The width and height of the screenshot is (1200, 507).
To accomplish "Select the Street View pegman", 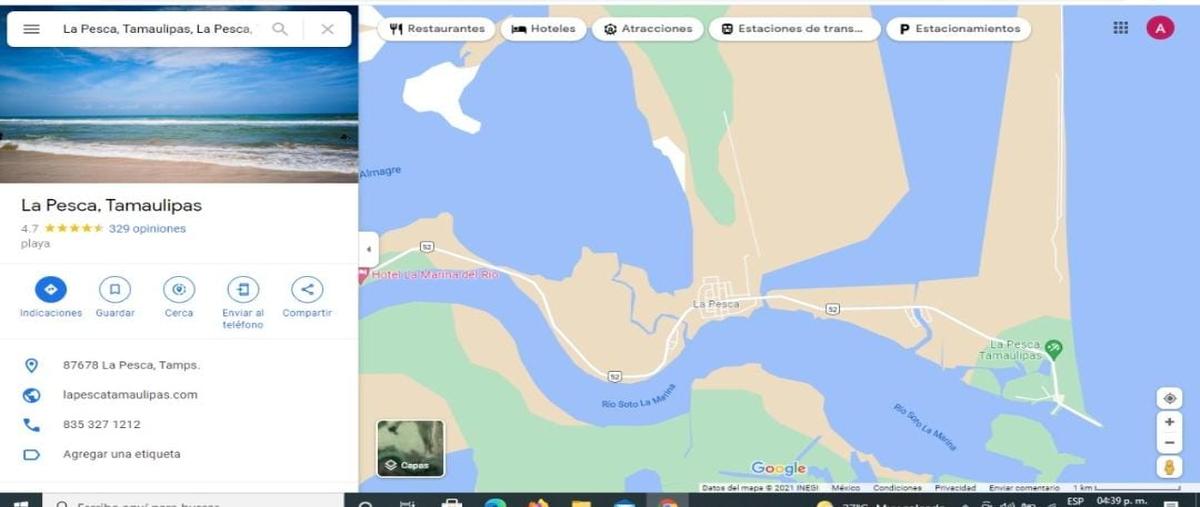I will pyautogui.click(x=1169, y=467).
